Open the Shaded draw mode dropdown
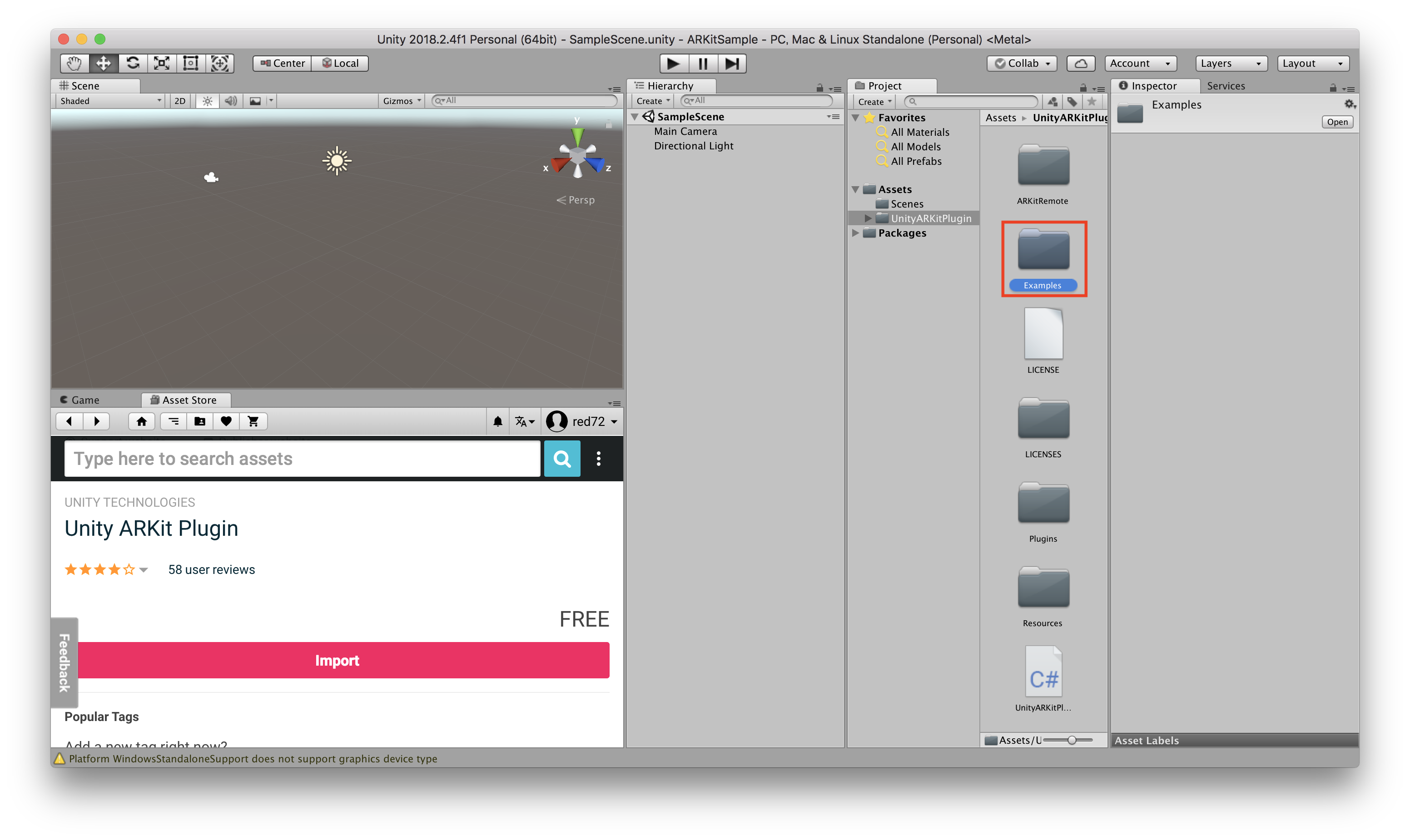The width and height of the screenshot is (1410, 840). pos(110,101)
